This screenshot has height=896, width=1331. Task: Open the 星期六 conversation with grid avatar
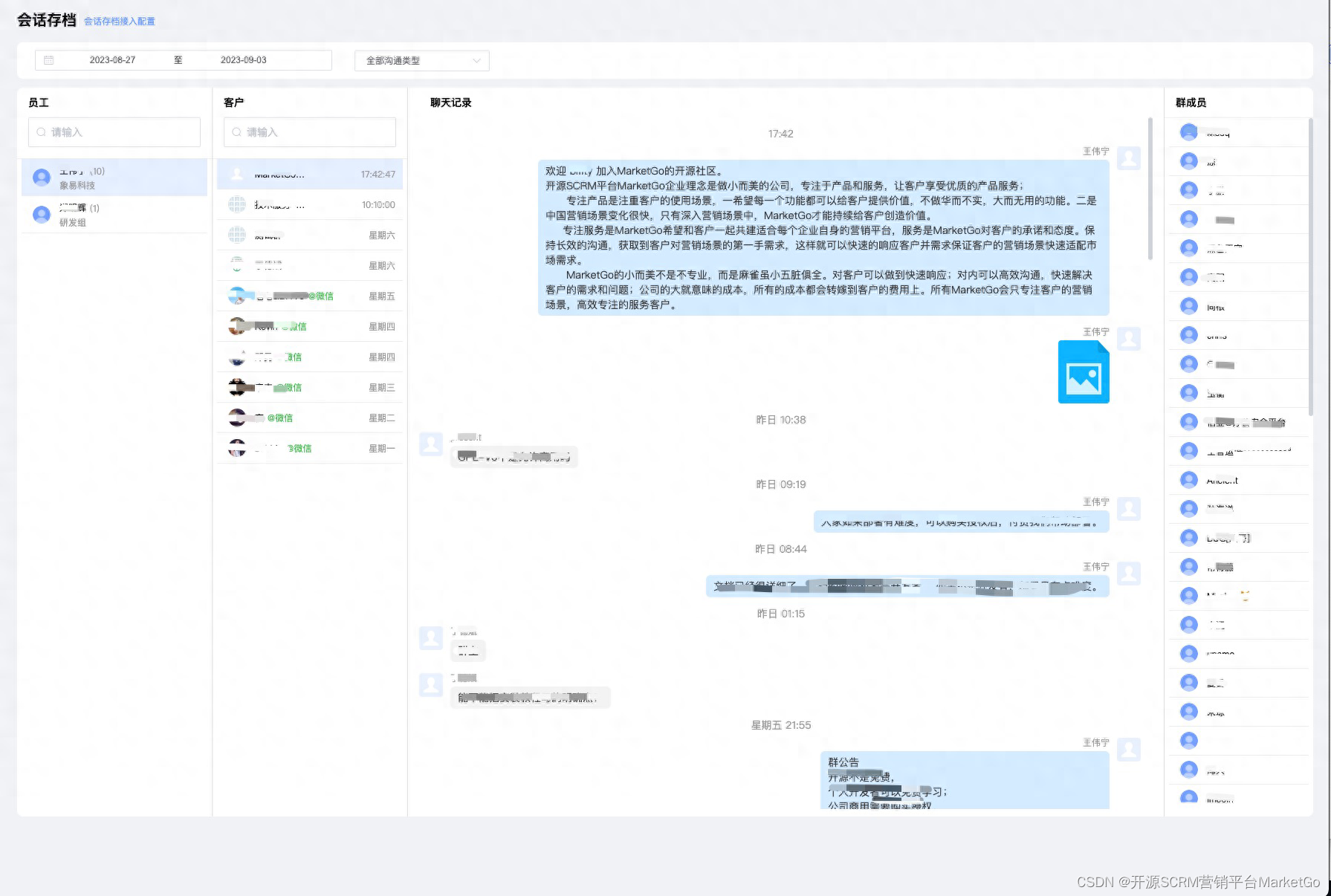pos(310,235)
